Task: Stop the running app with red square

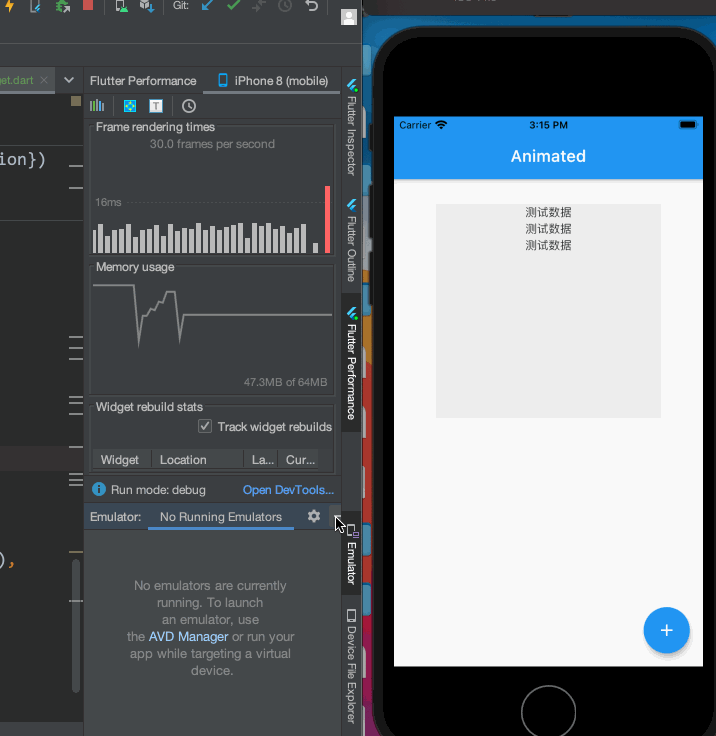Action: pos(88,5)
